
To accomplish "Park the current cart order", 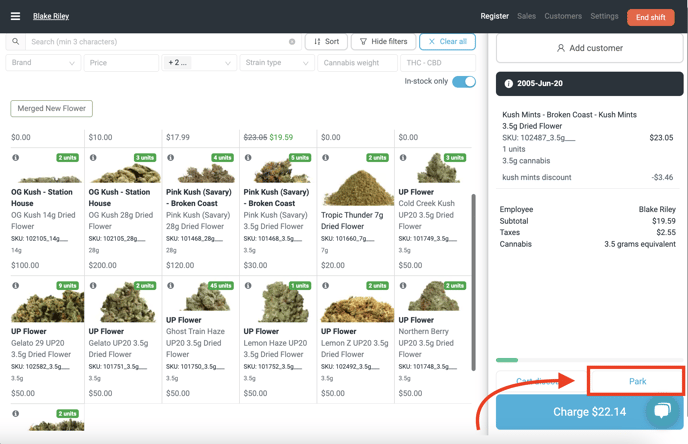I will pyautogui.click(x=636, y=381).
